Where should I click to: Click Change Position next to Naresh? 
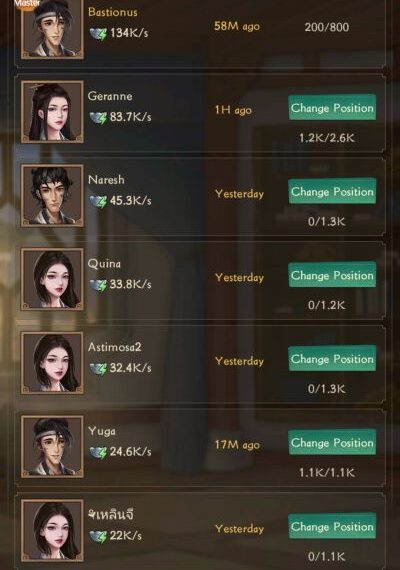point(332,191)
